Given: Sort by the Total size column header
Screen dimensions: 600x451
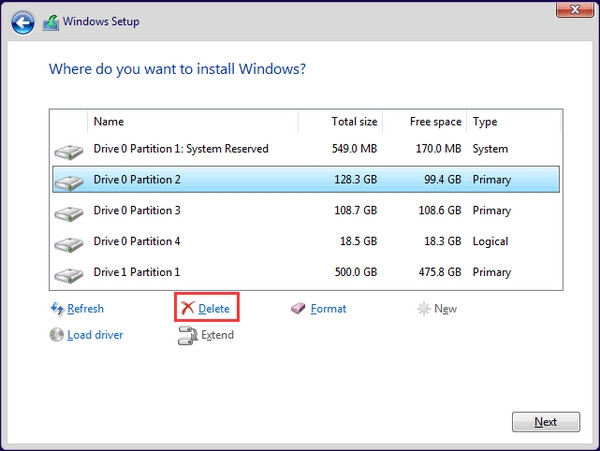Looking at the screenshot, I should 341,122.
